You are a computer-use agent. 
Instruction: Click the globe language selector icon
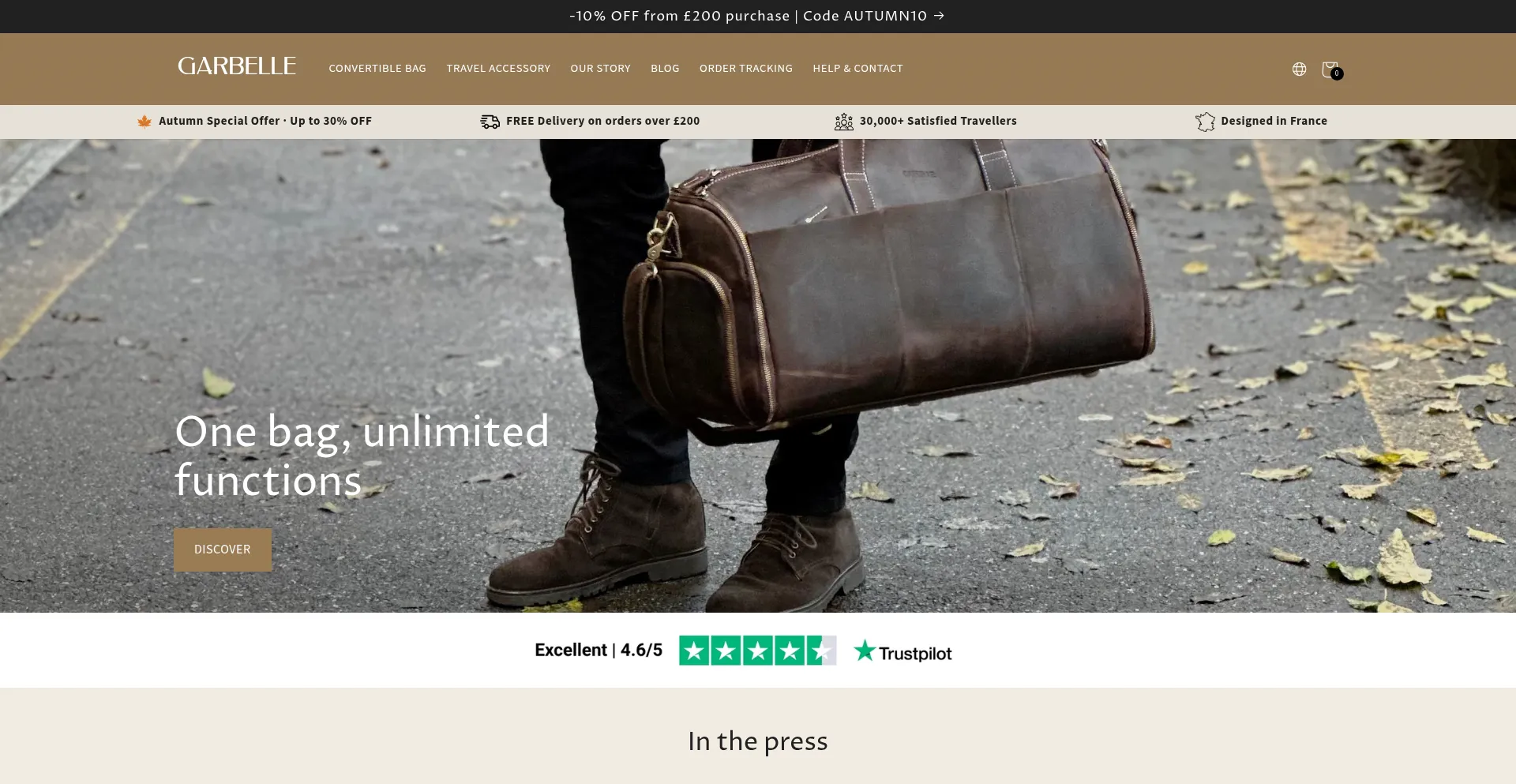coord(1299,69)
